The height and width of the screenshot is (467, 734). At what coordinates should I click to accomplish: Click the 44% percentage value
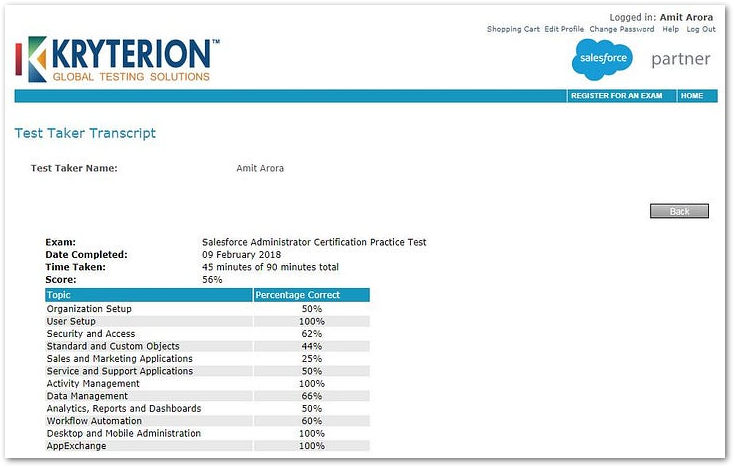pyautogui.click(x=312, y=346)
